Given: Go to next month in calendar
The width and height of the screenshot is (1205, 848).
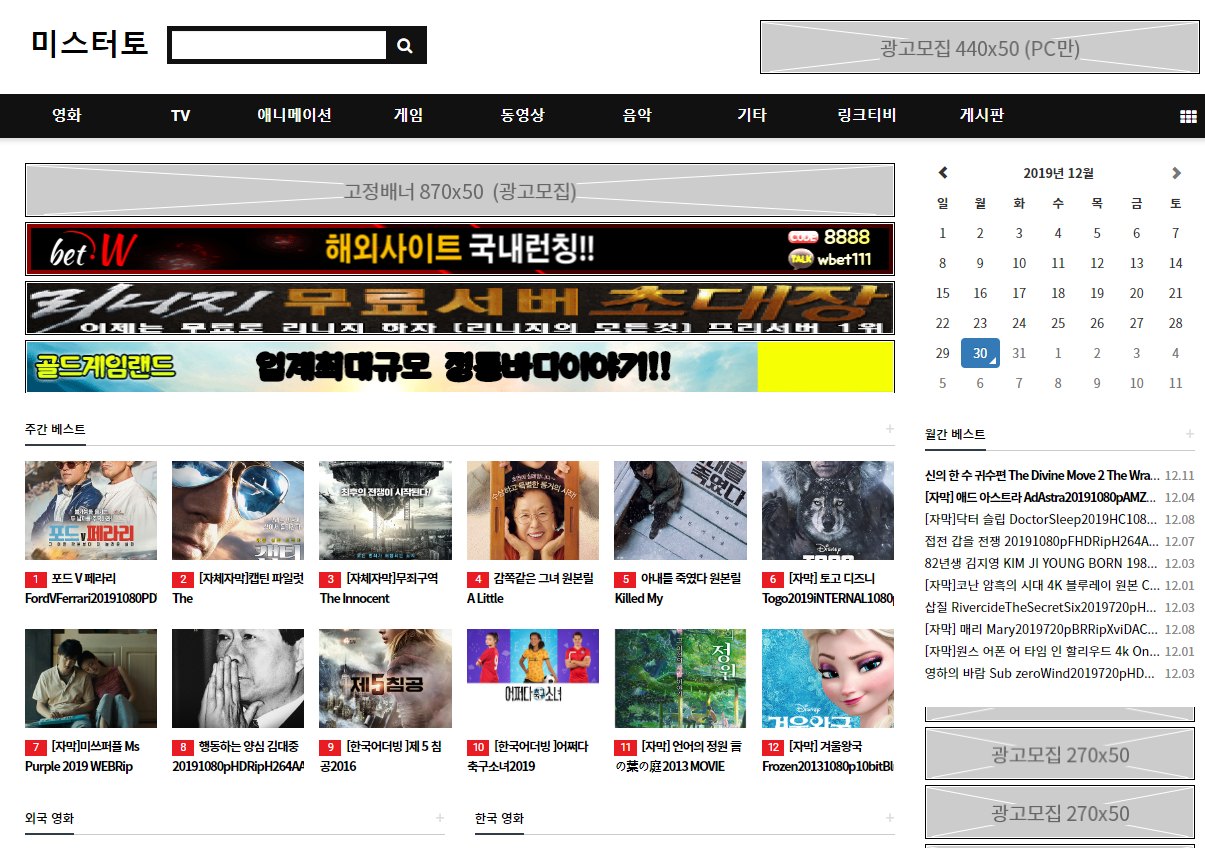Looking at the screenshot, I should tap(1176, 173).
